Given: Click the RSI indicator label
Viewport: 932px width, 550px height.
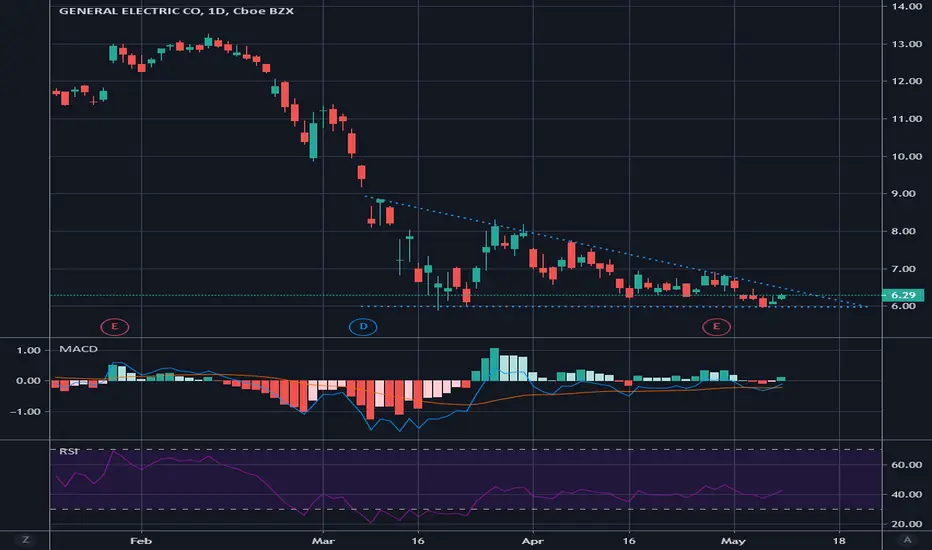Looking at the screenshot, I should tap(68, 451).
